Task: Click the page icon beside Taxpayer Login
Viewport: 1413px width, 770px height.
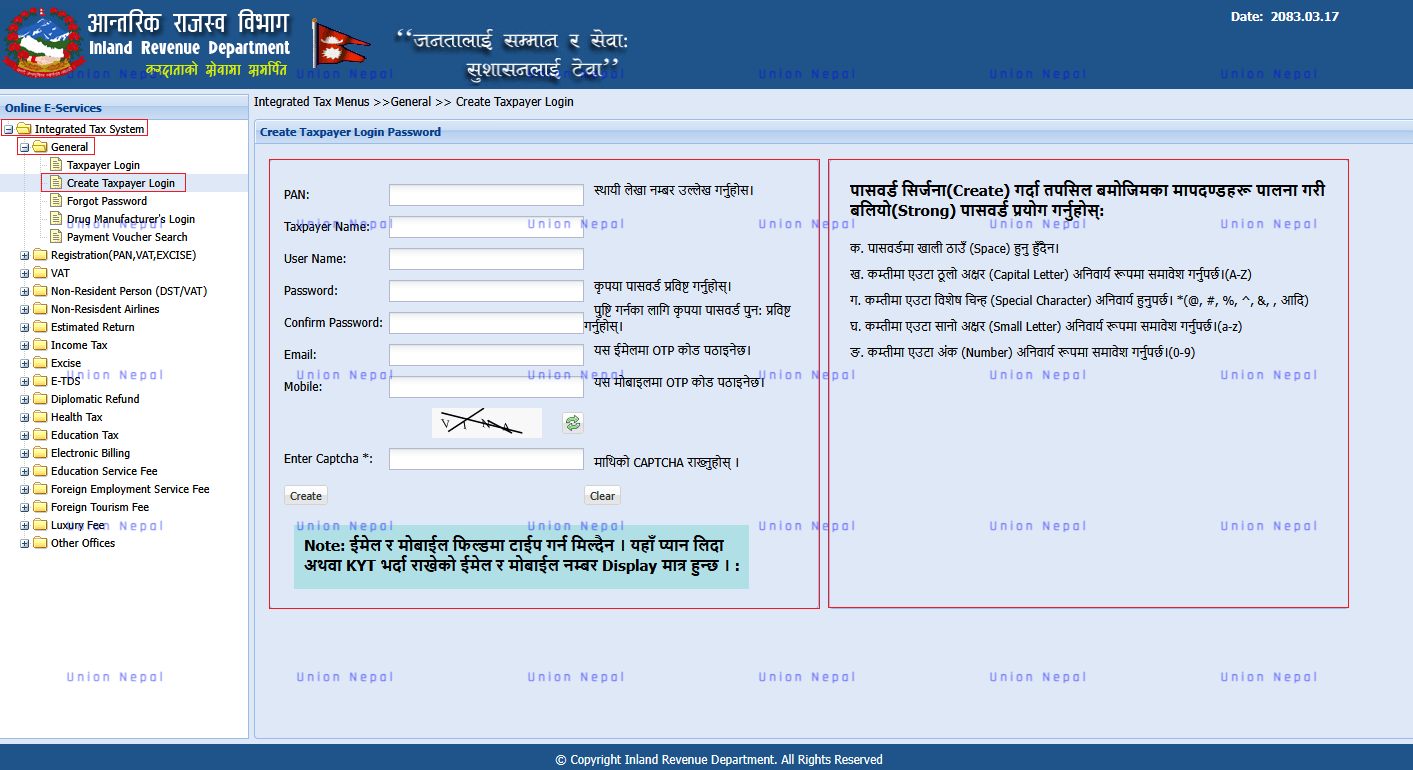Action: [56, 165]
